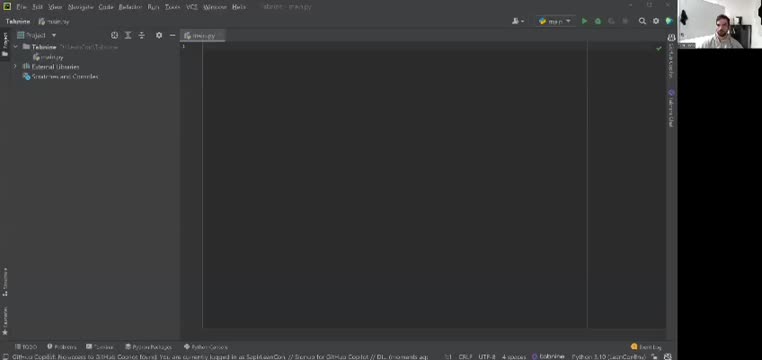762x360 pixels.
Task: Open the Run menu
Action: coord(153,7)
